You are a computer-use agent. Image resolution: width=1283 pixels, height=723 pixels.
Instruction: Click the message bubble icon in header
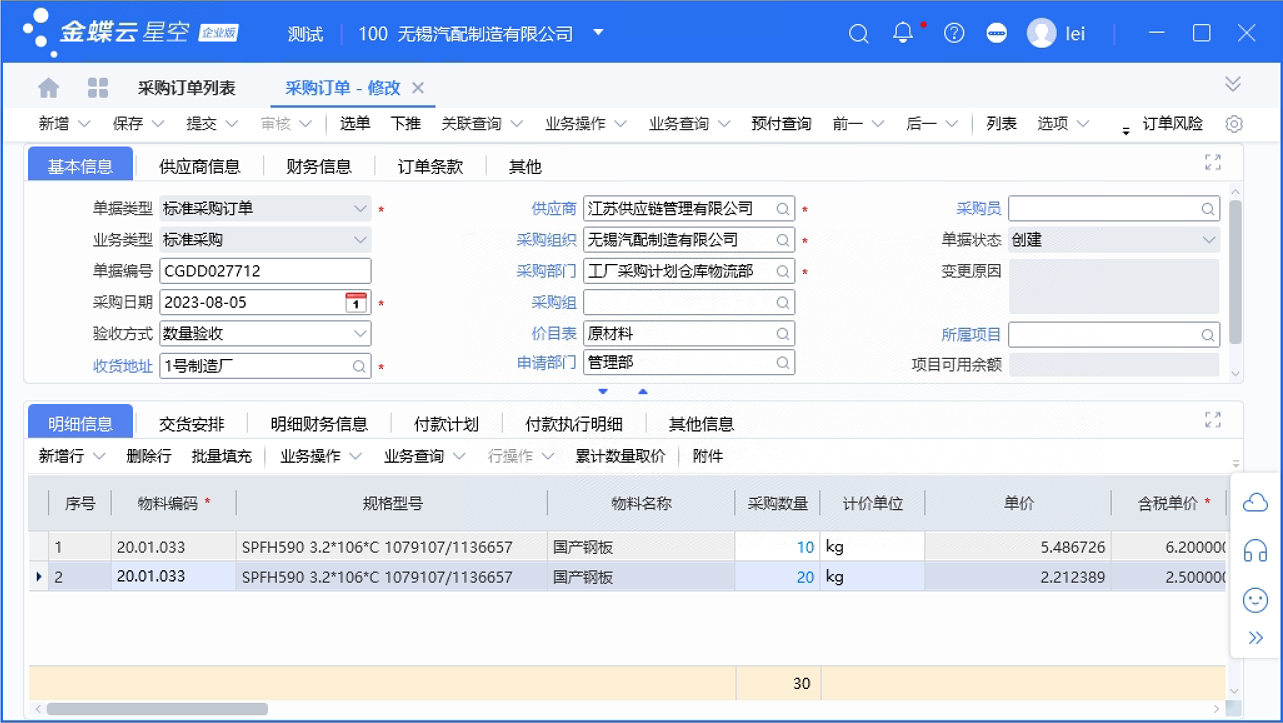click(997, 33)
